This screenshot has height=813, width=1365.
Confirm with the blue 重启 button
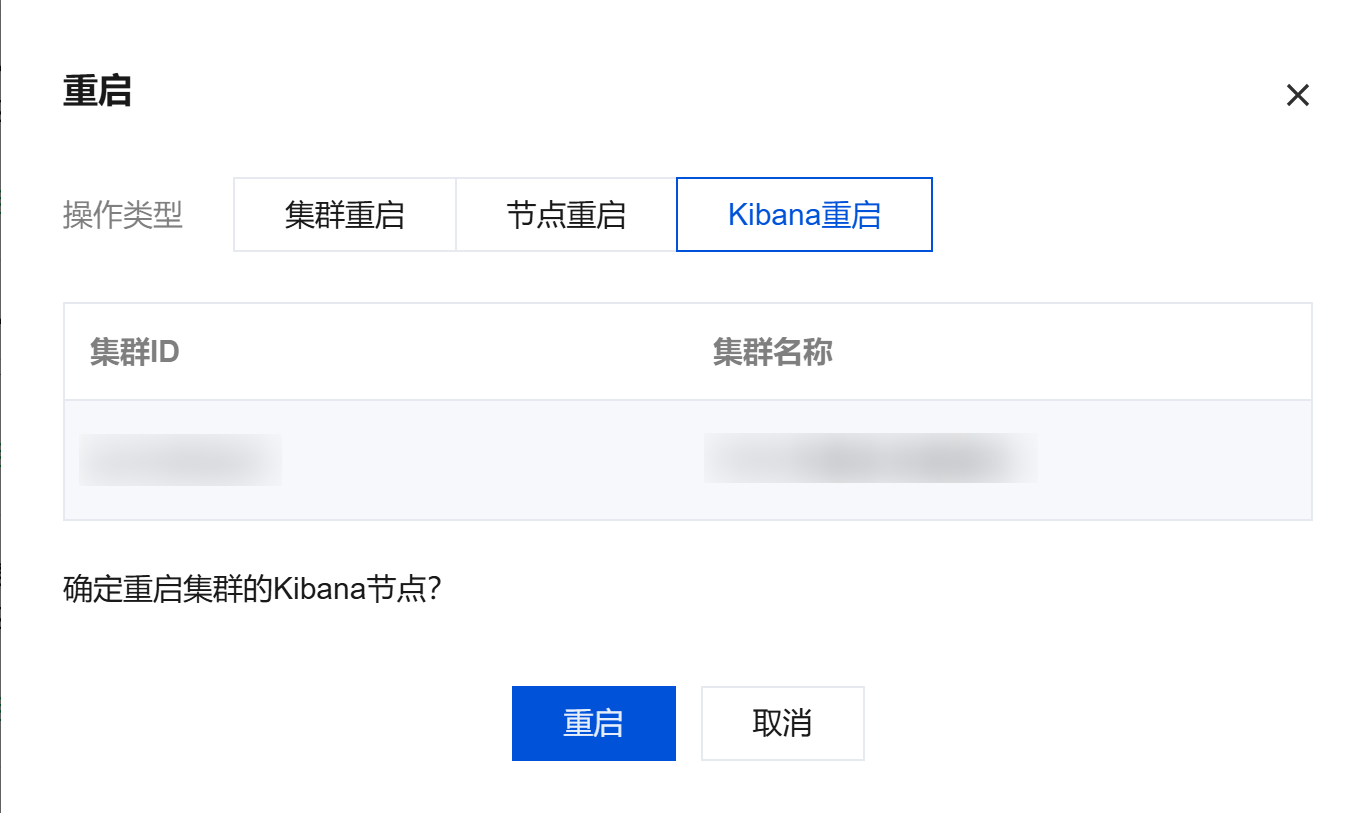point(593,723)
